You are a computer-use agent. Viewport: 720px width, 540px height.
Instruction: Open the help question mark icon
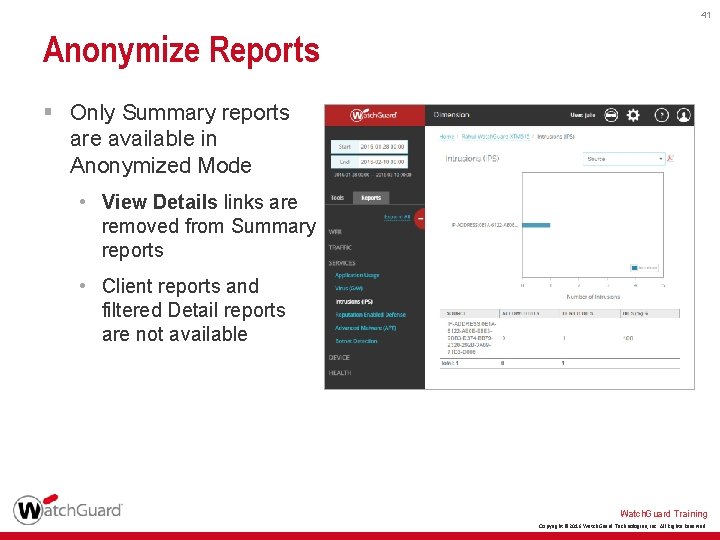pos(661,115)
